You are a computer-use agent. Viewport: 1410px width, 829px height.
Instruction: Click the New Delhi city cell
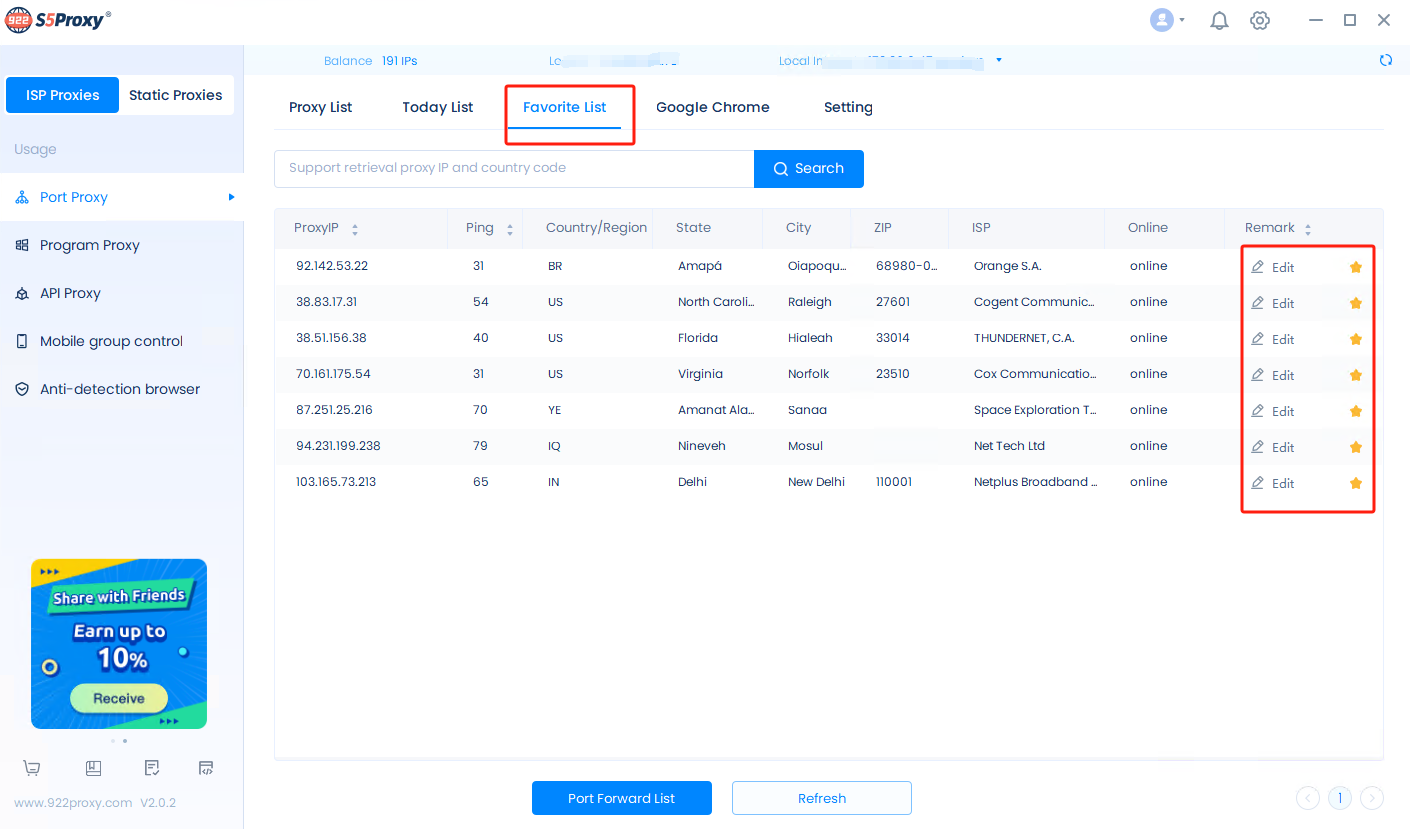pyautogui.click(x=816, y=482)
